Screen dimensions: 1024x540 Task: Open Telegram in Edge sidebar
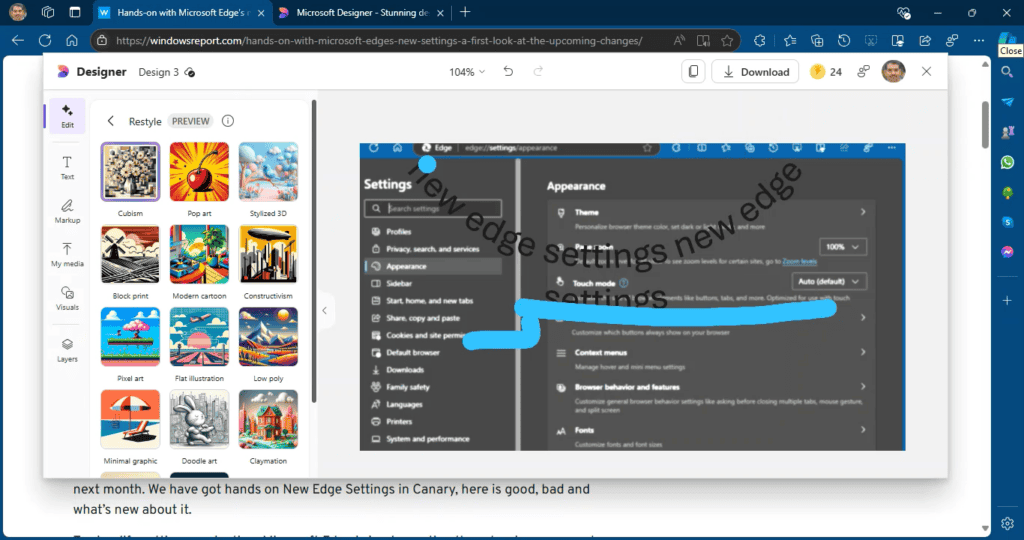1007,102
